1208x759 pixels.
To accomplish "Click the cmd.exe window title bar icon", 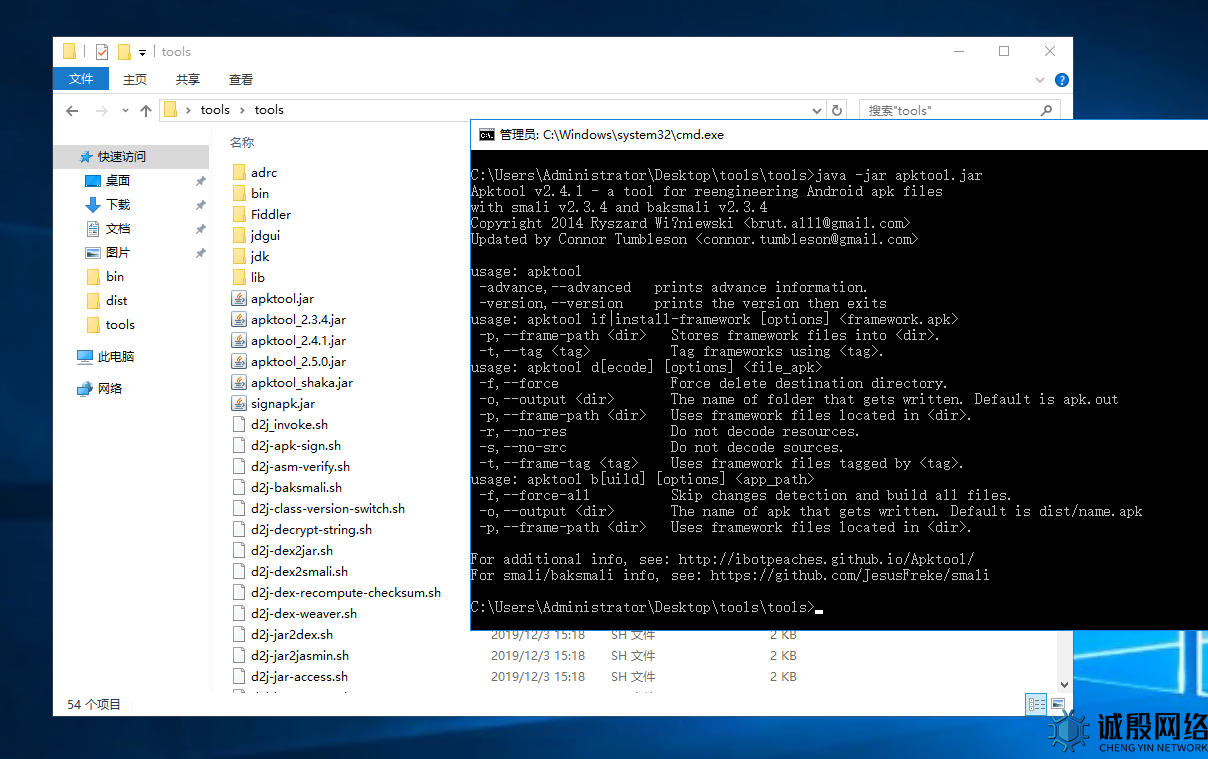I will [x=487, y=134].
